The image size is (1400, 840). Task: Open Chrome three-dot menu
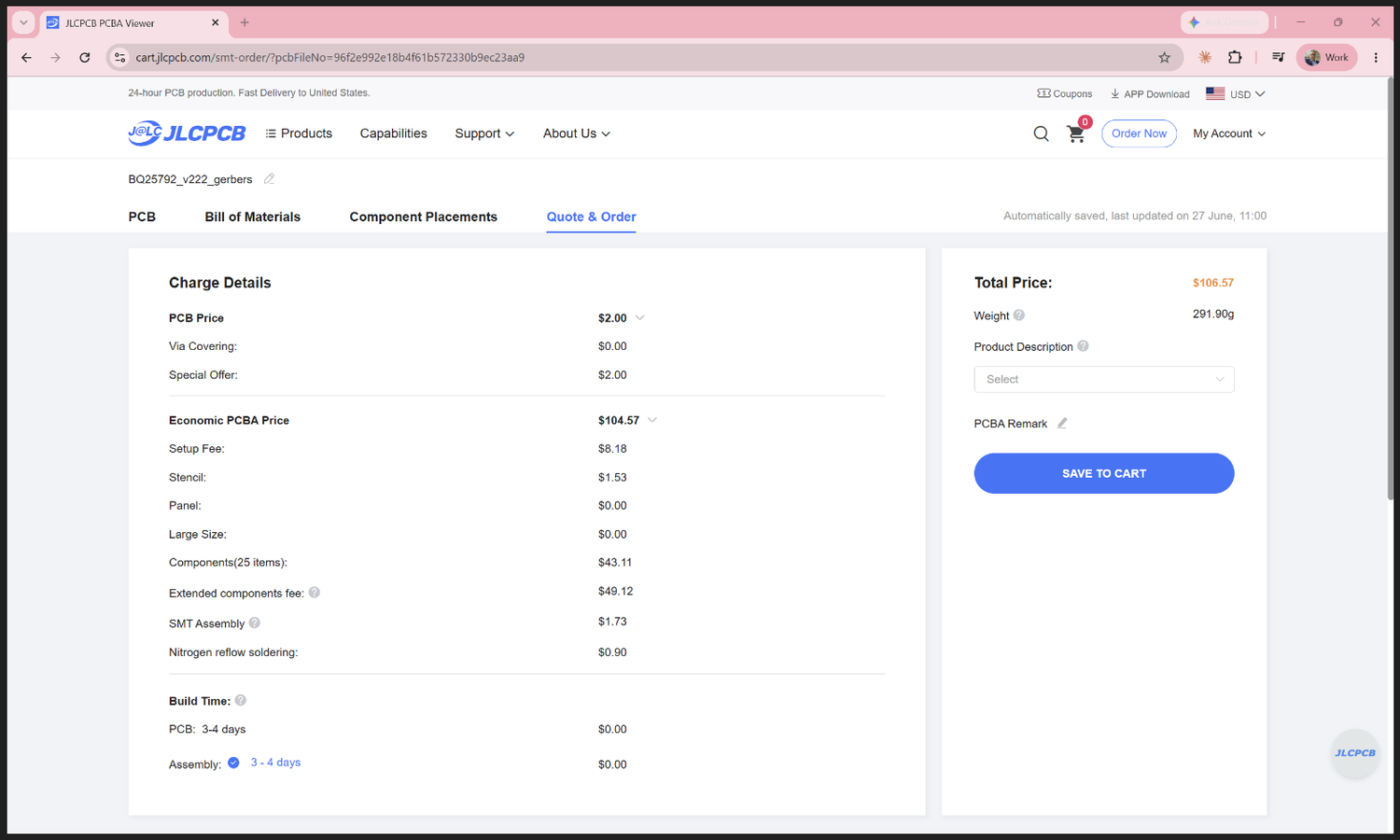1376,57
